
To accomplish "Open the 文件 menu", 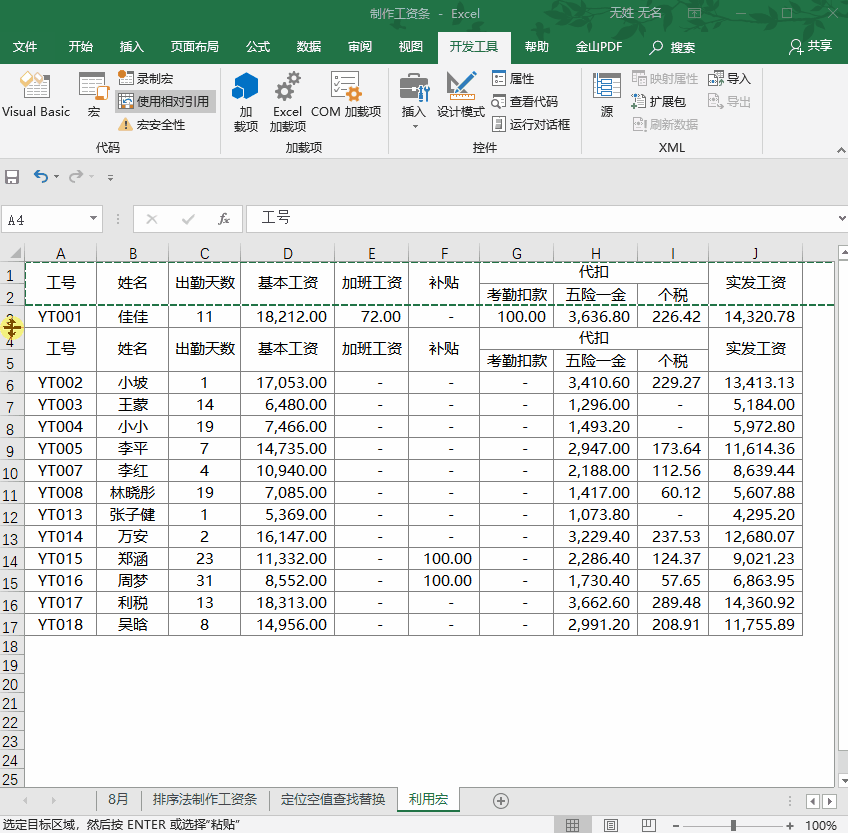I will click(25, 47).
